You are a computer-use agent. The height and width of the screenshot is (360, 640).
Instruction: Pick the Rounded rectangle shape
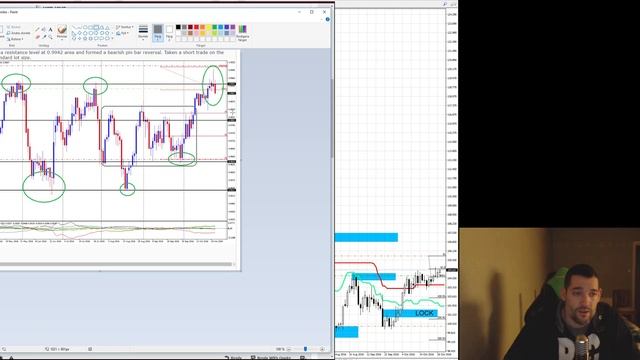[96, 27]
